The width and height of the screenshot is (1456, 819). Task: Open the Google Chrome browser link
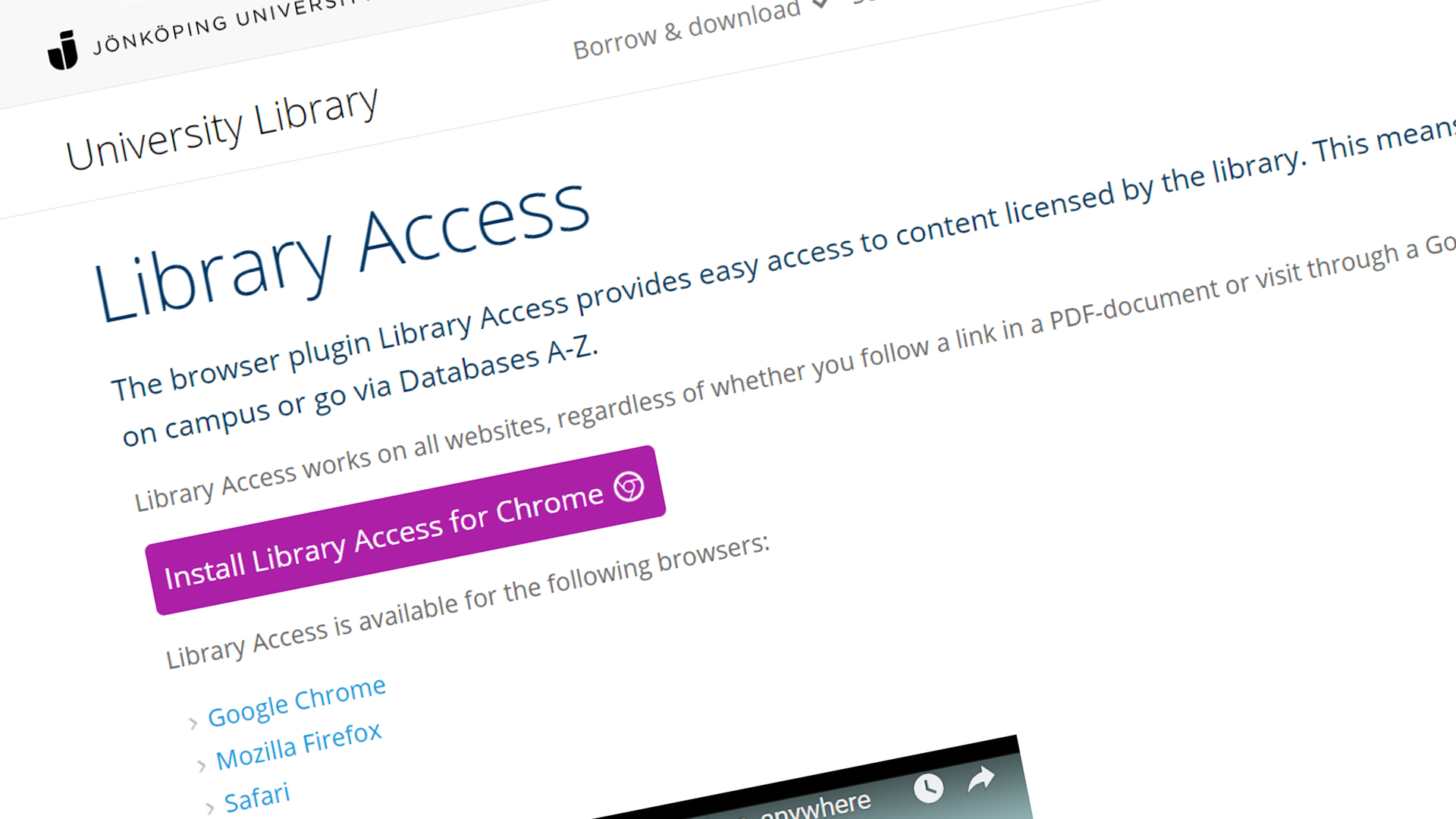pos(297,702)
